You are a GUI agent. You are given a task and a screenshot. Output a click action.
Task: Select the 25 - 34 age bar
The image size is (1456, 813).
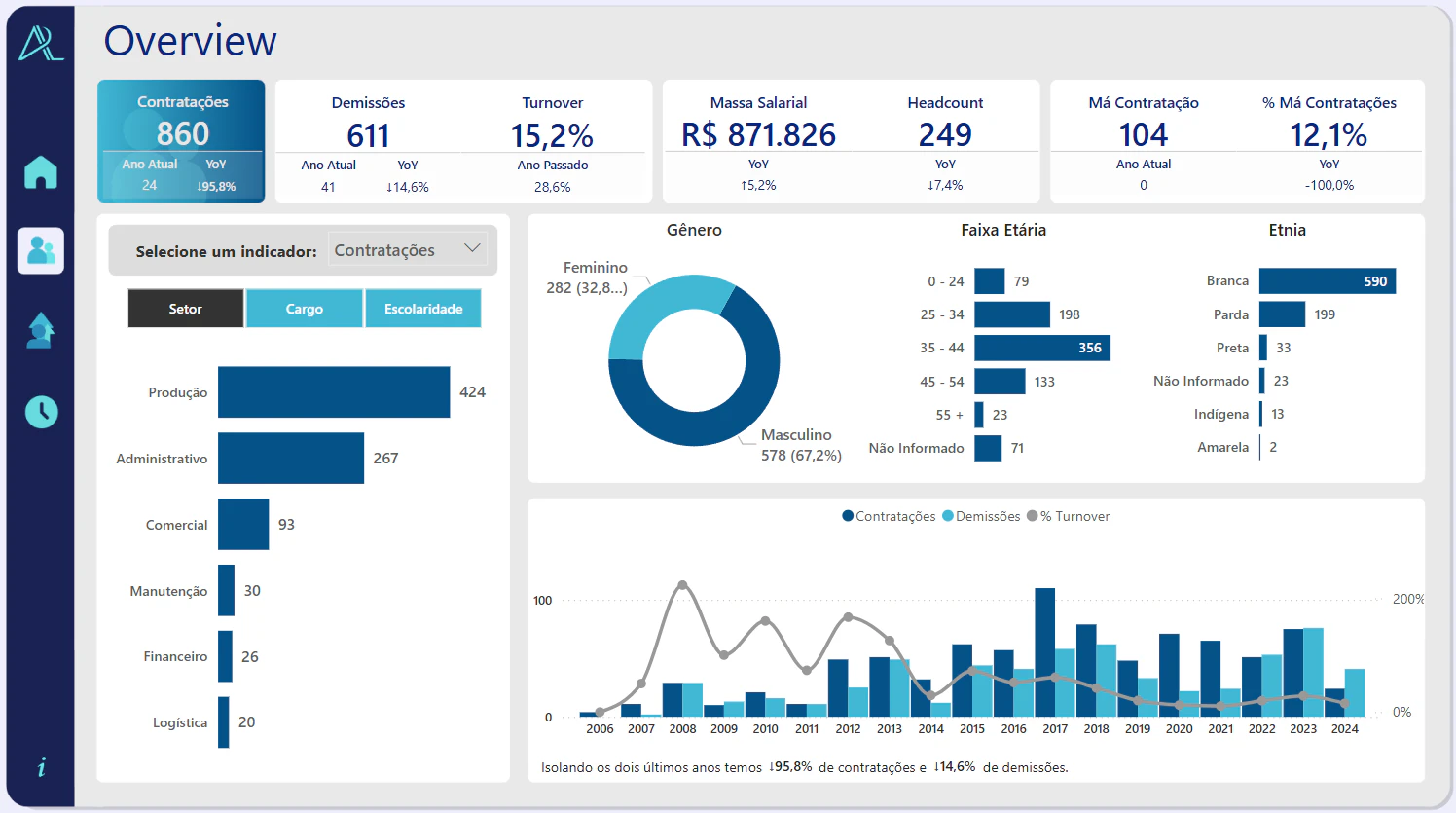(x=1012, y=314)
